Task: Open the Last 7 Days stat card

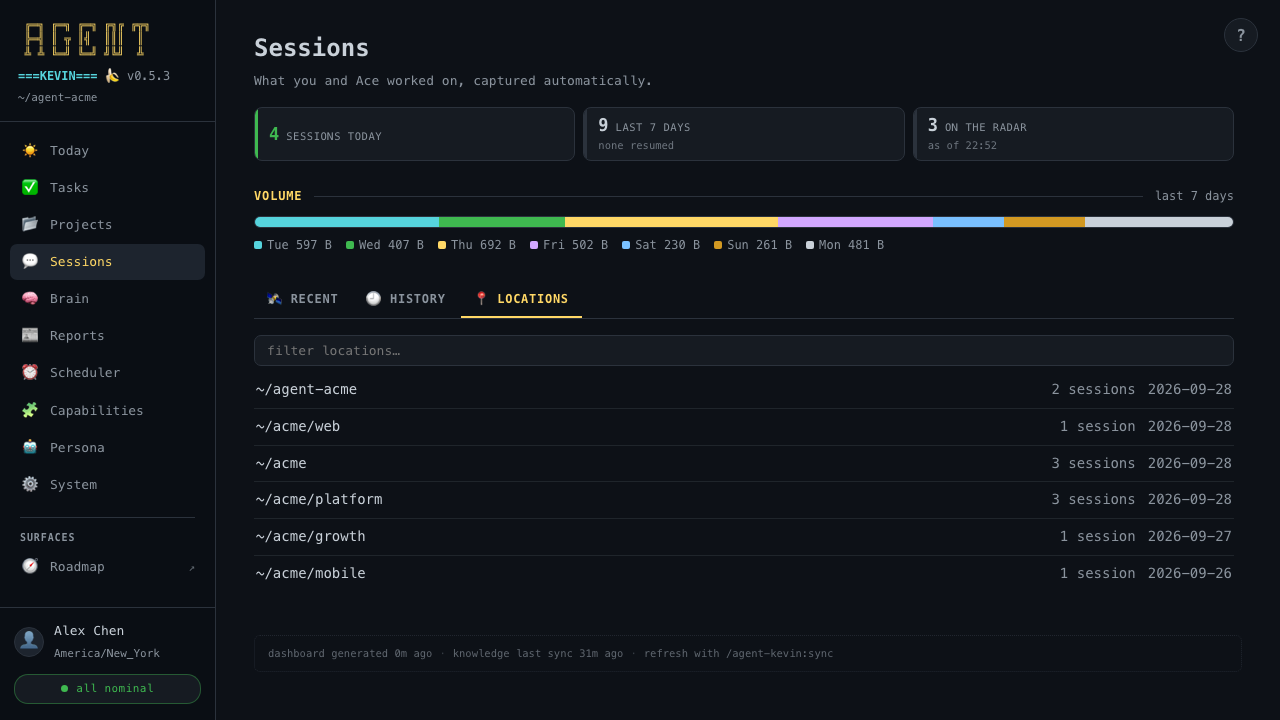Action: pyautogui.click(x=744, y=134)
